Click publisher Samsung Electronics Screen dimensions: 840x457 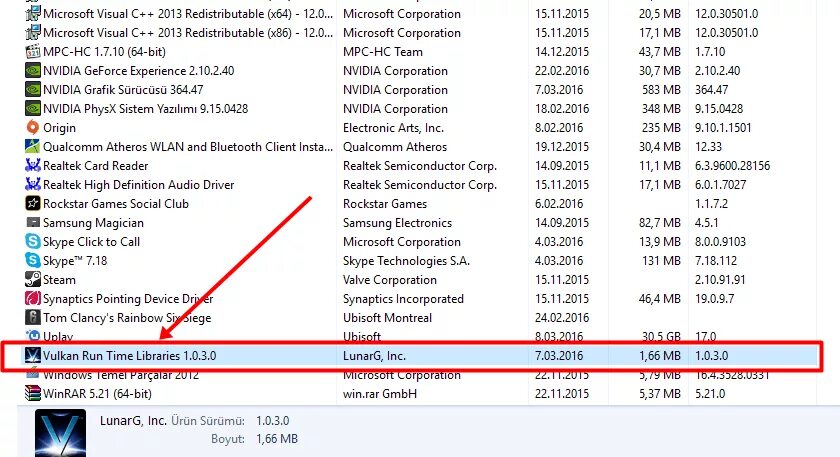coord(398,223)
